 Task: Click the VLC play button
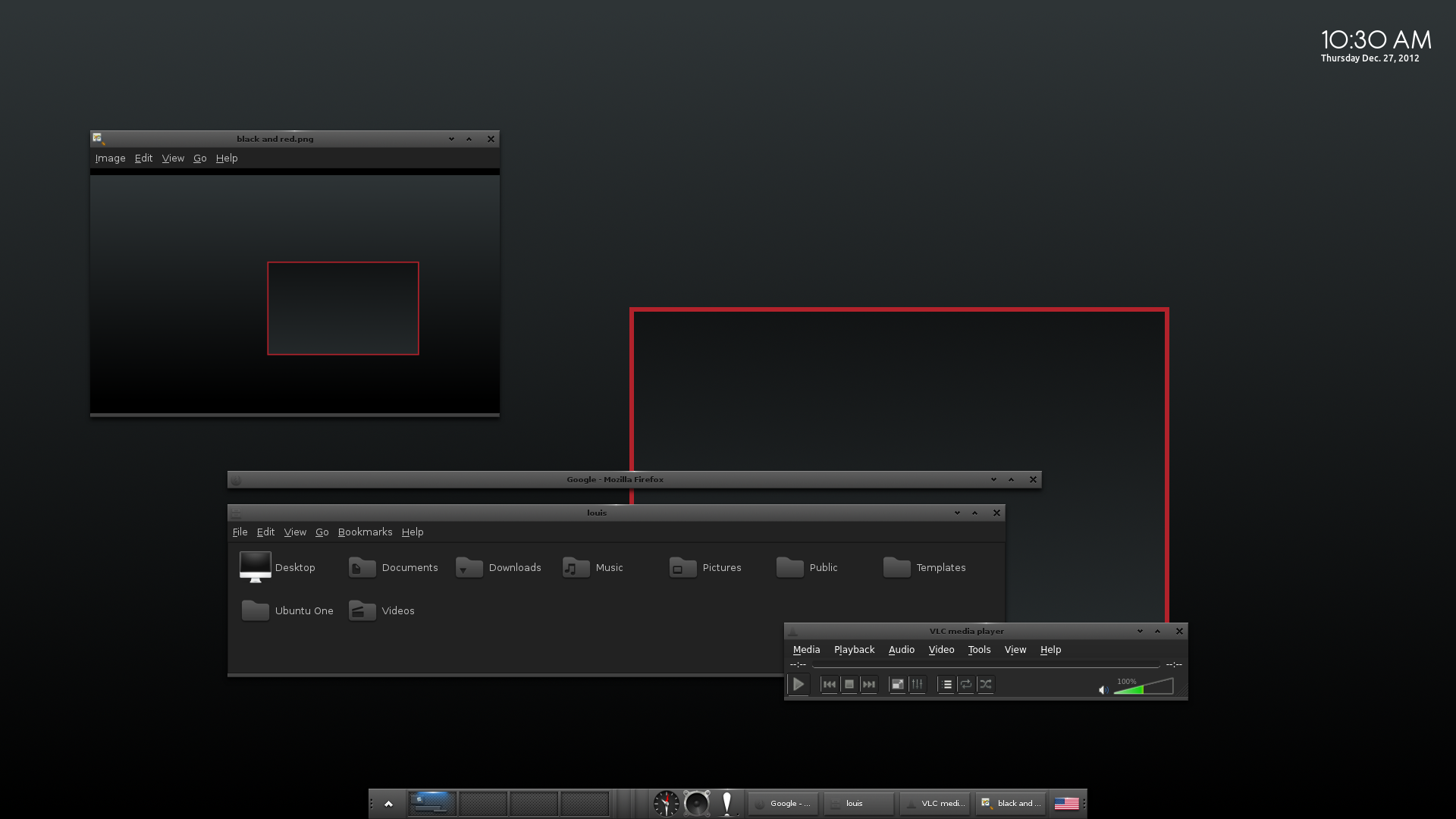[799, 684]
